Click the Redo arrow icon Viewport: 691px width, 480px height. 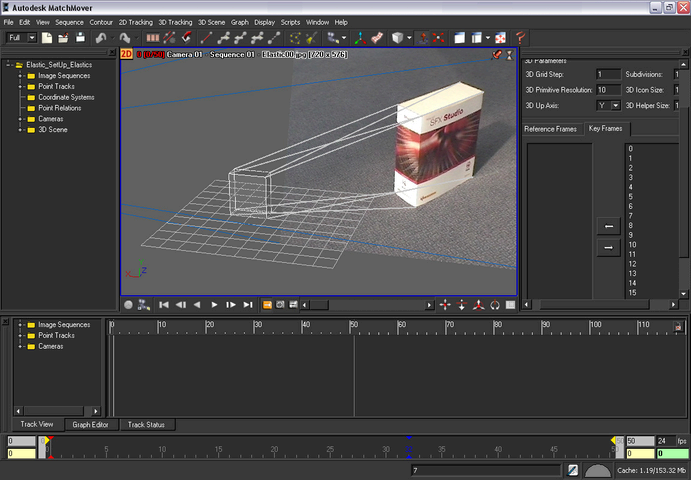pos(125,38)
